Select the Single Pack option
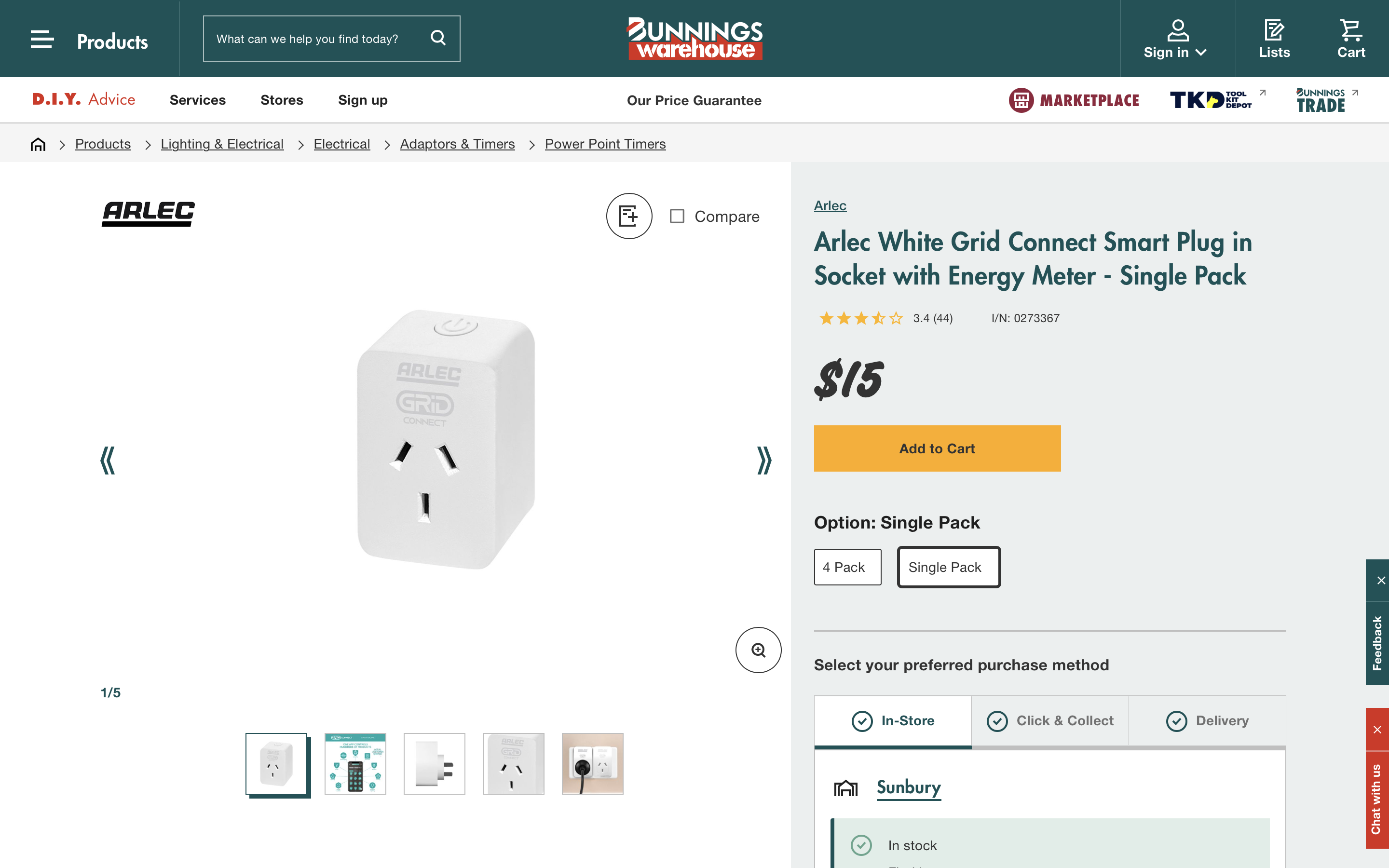The width and height of the screenshot is (1389, 868). pos(948,567)
